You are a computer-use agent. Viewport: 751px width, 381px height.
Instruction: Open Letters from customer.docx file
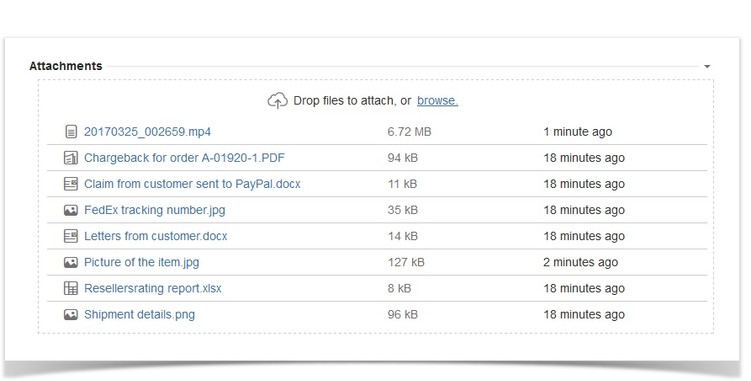click(156, 236)
